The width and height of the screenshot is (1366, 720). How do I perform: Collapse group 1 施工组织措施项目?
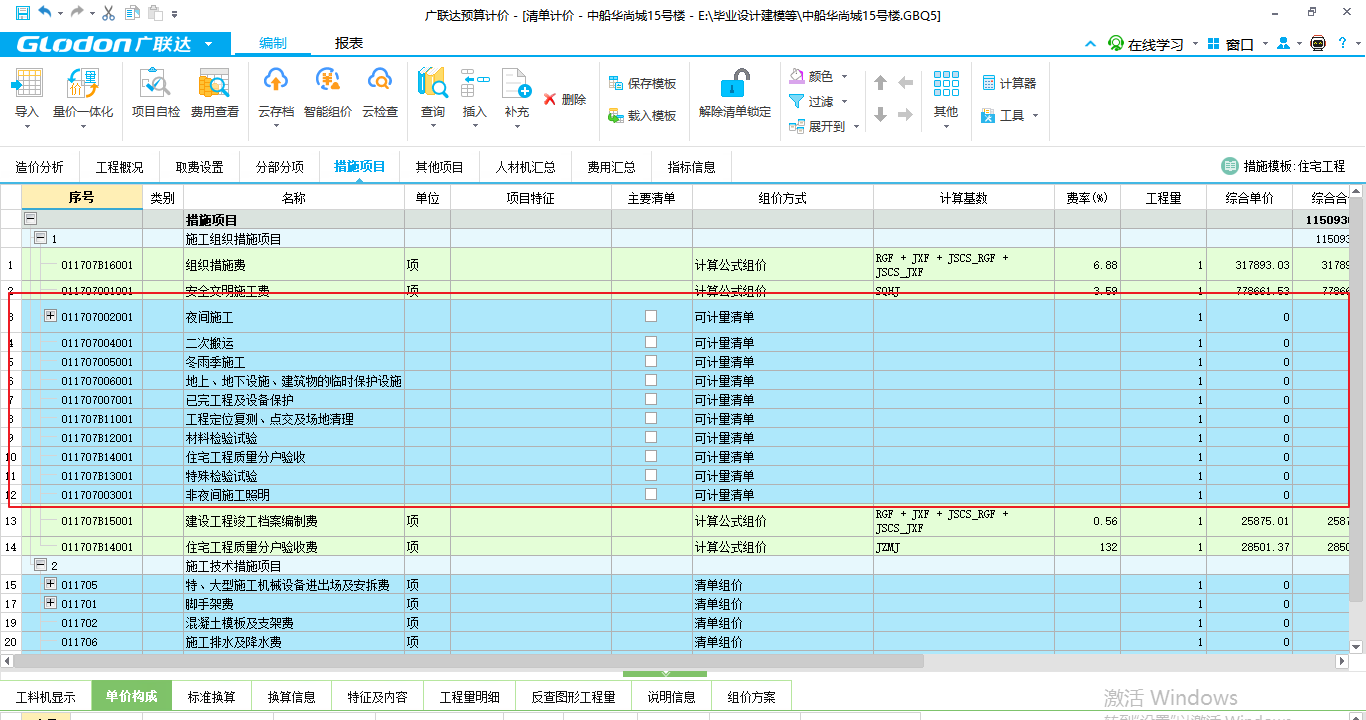pyautogui.click(x=41, y=238)
